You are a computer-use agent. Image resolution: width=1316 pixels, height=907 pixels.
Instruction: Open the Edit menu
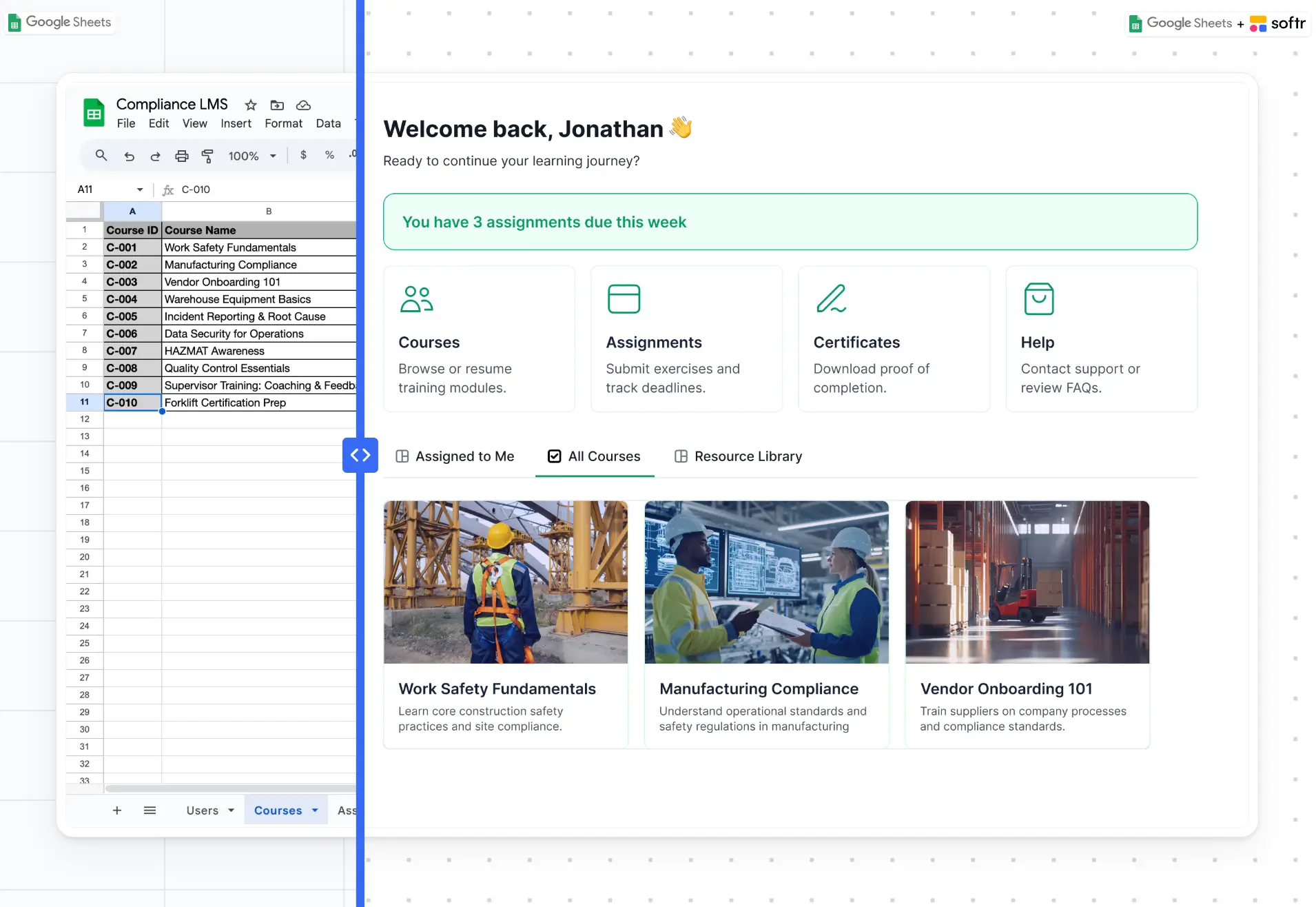pos(158,123)
